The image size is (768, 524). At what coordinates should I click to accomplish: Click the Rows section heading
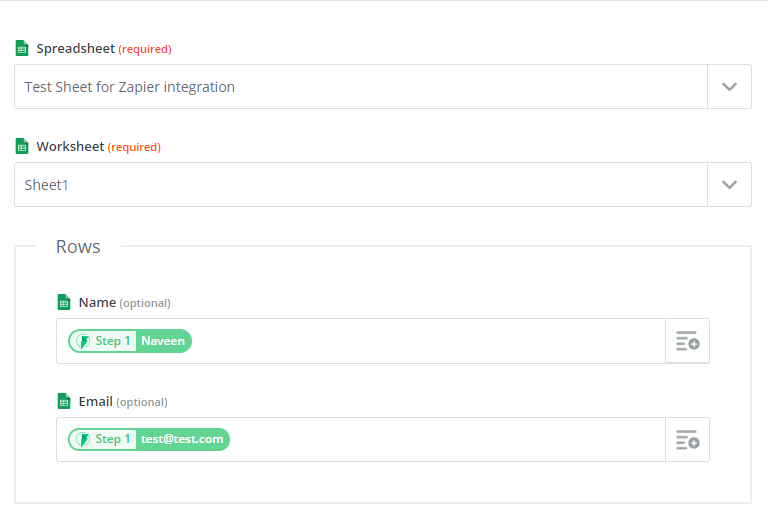coord(78,246)
